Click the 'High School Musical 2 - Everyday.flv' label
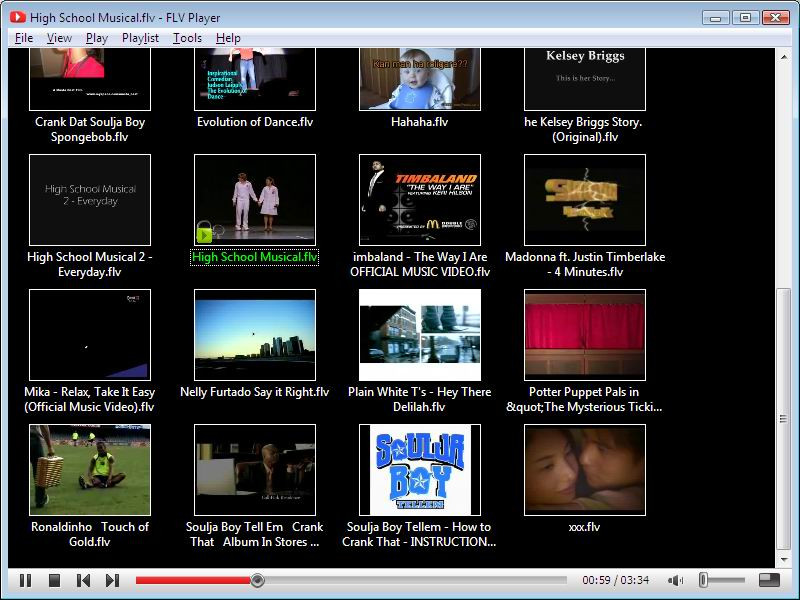 pyautogui.click(x=90, y=264)
